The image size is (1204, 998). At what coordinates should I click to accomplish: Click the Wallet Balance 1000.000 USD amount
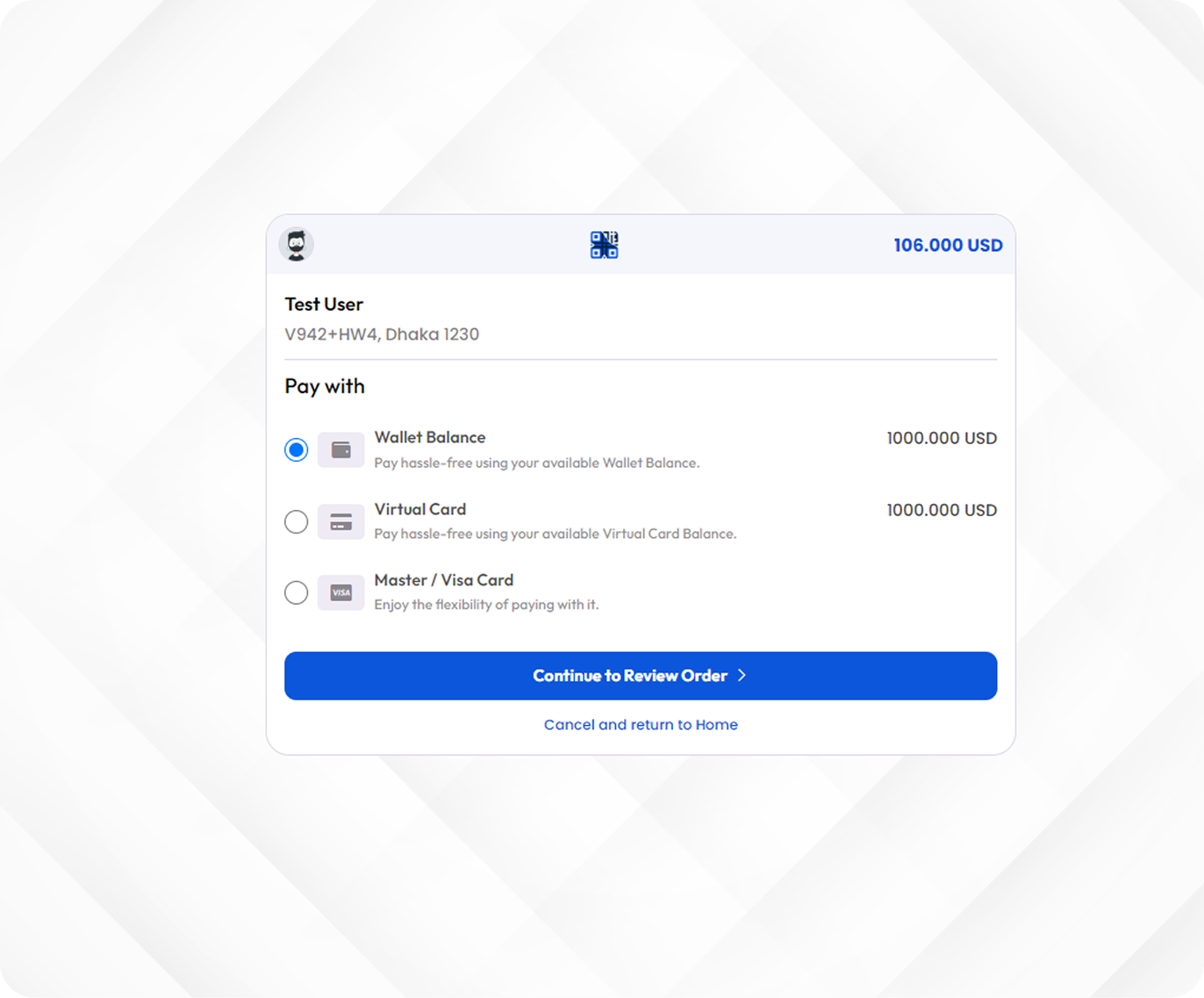(942, 438)
